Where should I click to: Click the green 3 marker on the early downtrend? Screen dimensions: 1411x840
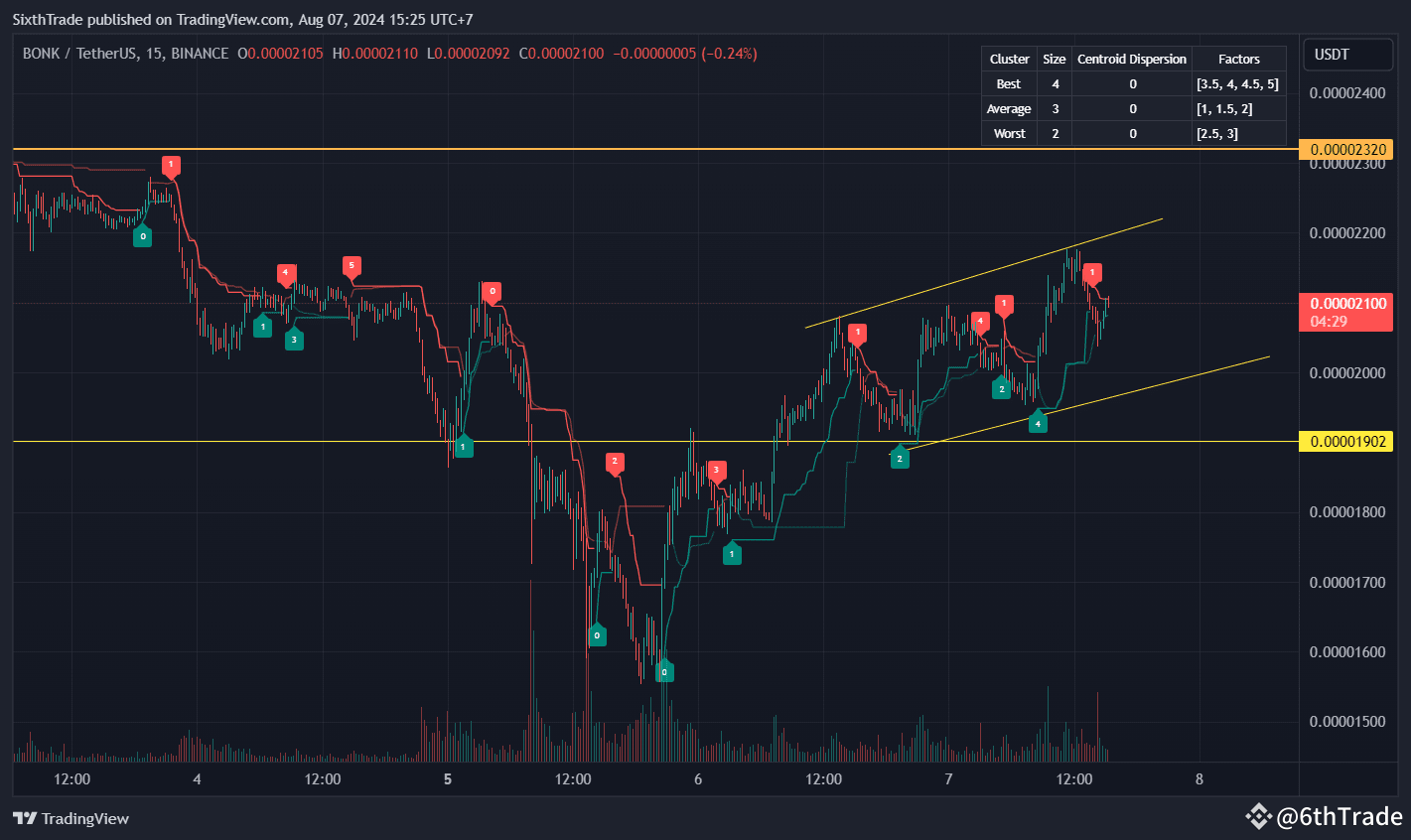[294, 339]
